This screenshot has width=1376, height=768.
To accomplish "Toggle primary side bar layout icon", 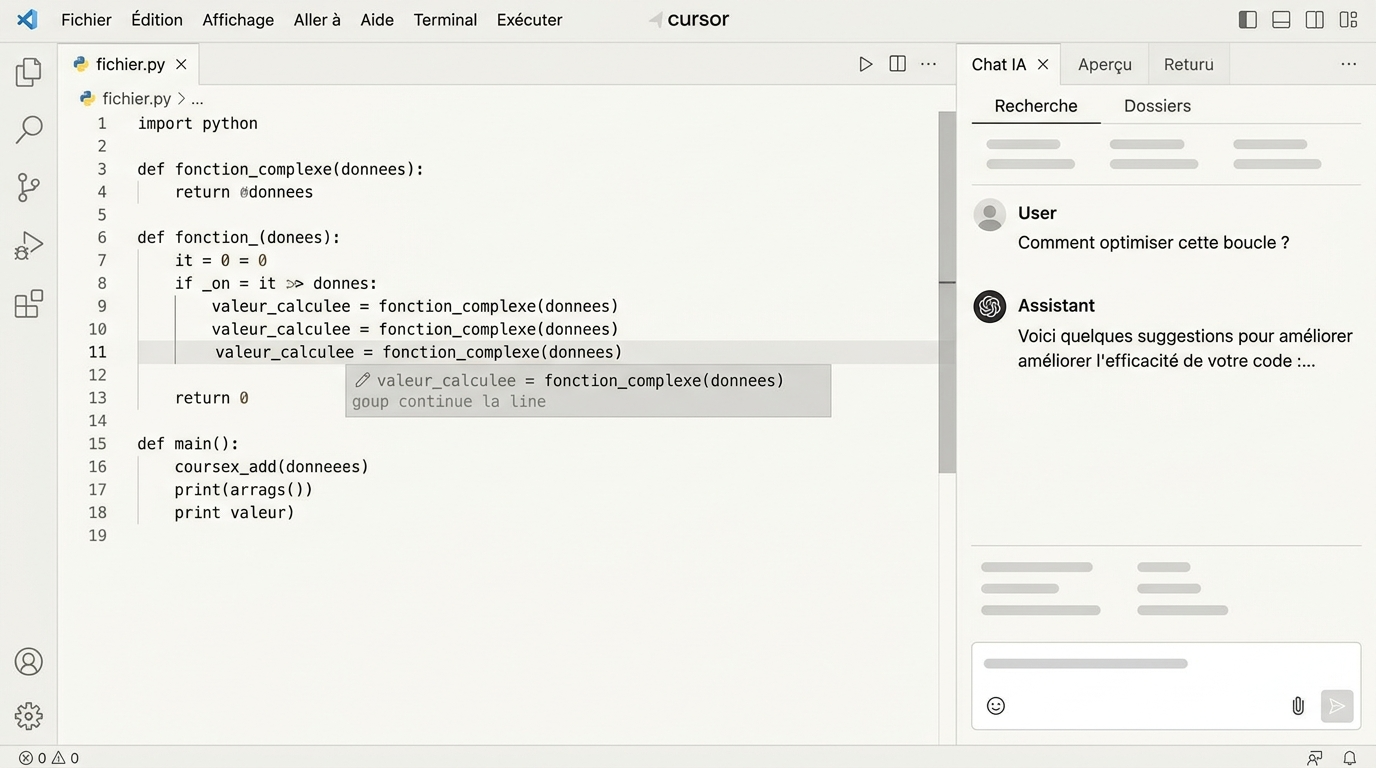I will (x=1248, y=20).
